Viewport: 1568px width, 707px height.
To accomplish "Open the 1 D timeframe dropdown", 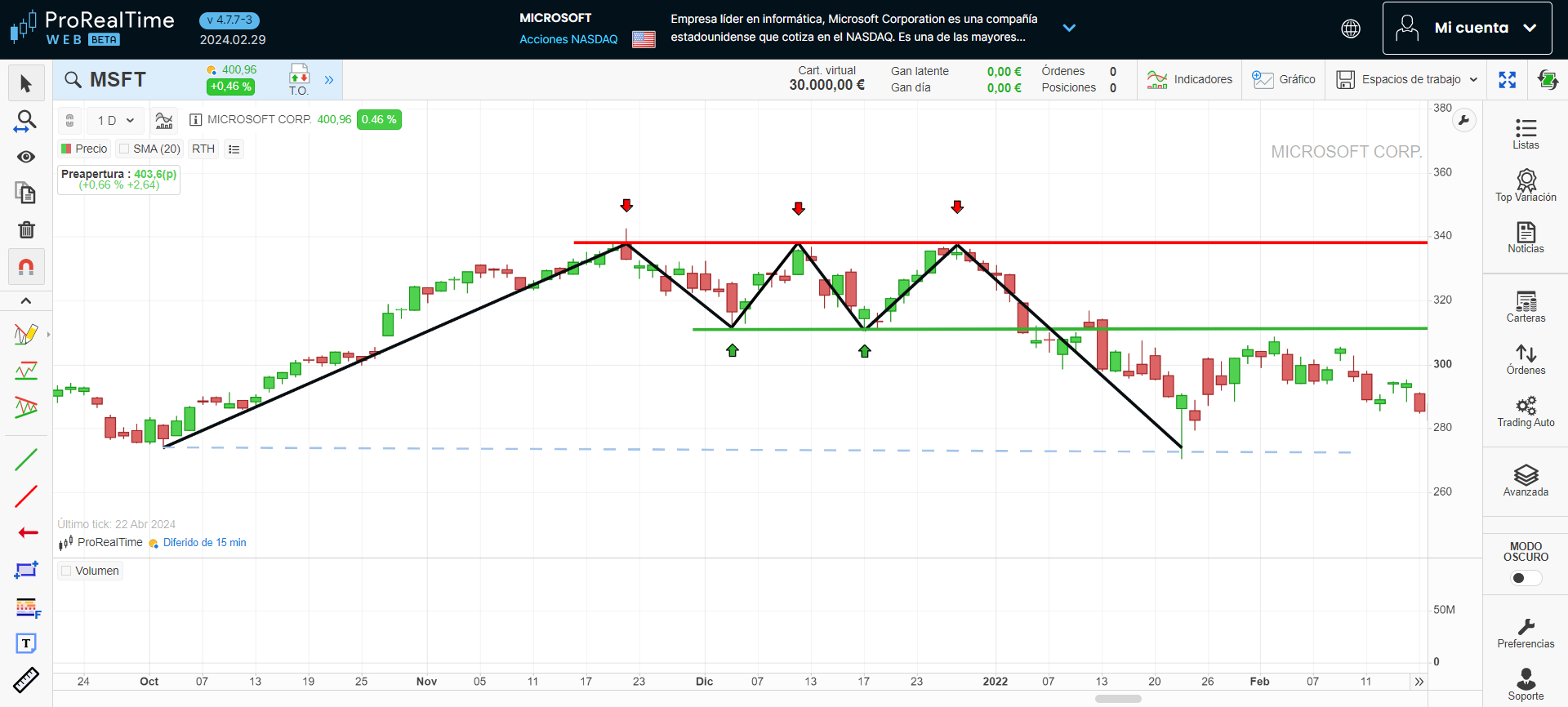I will [x=116, y=120].
